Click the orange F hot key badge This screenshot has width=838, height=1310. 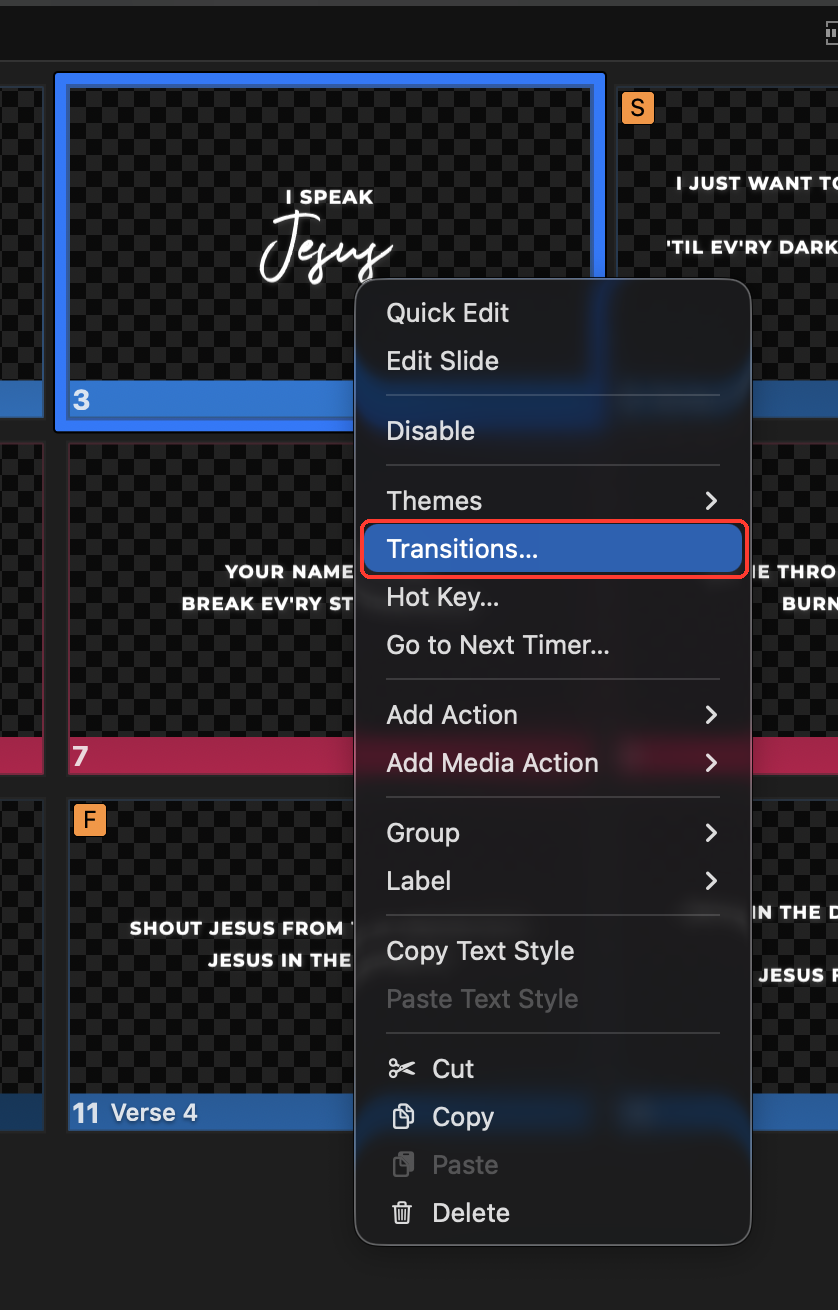pos(89,821)
